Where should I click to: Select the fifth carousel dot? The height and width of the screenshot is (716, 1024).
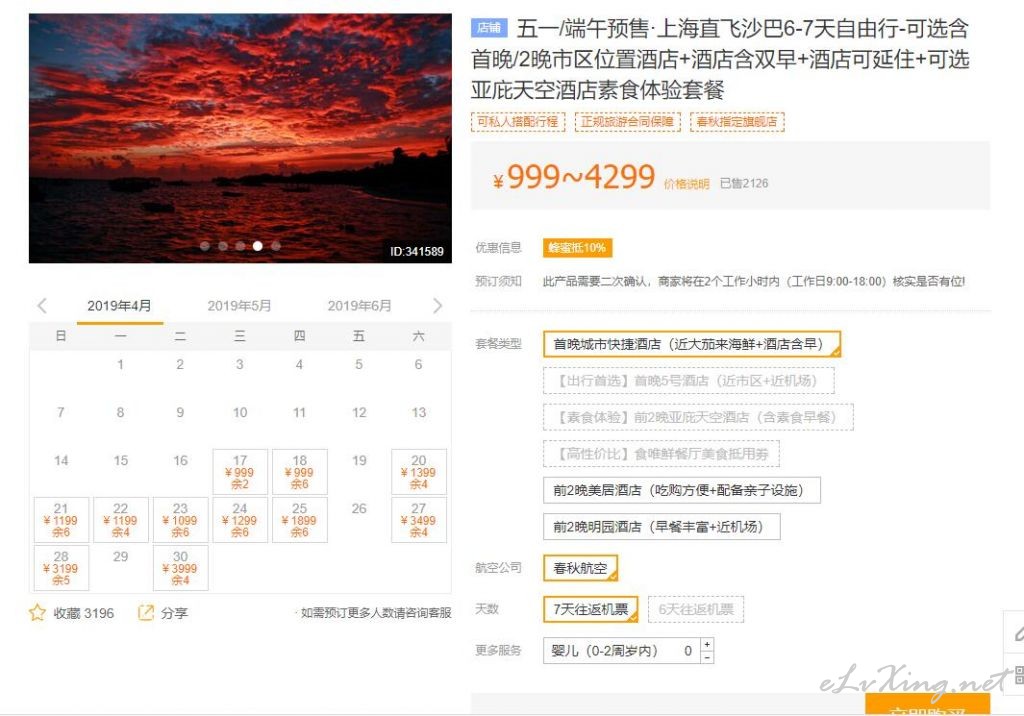tap(276, 246)
